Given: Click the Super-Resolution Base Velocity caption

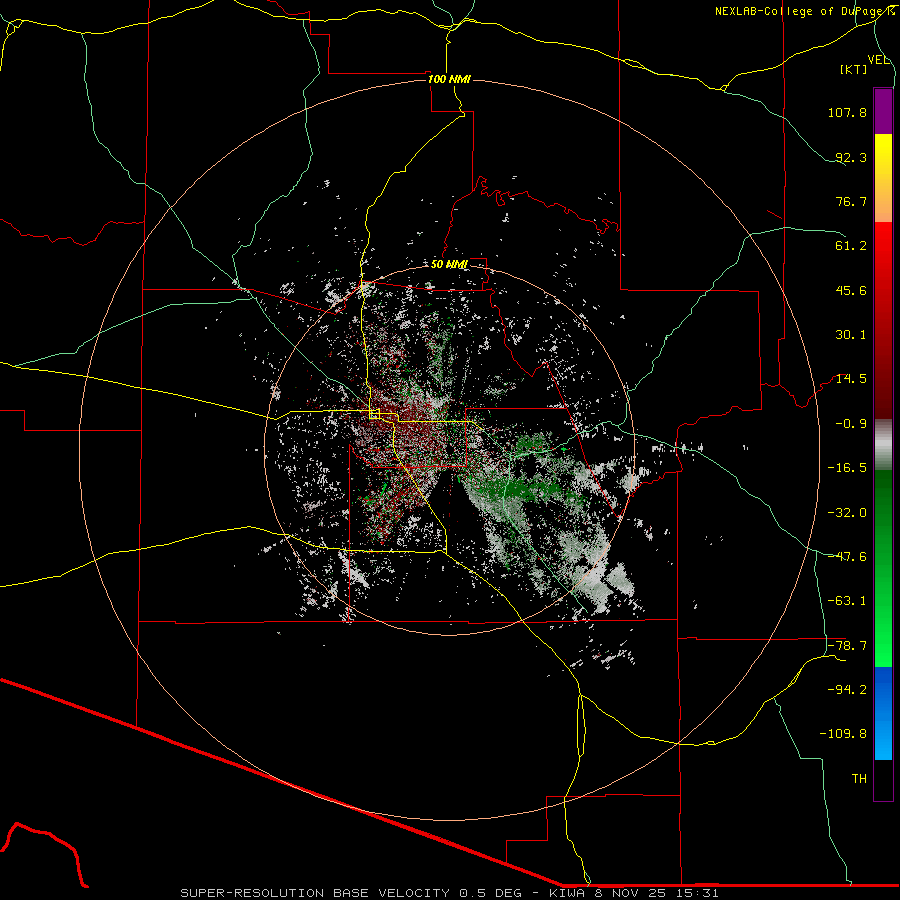Looking at the screenshot, I should [x=449, y=893].
